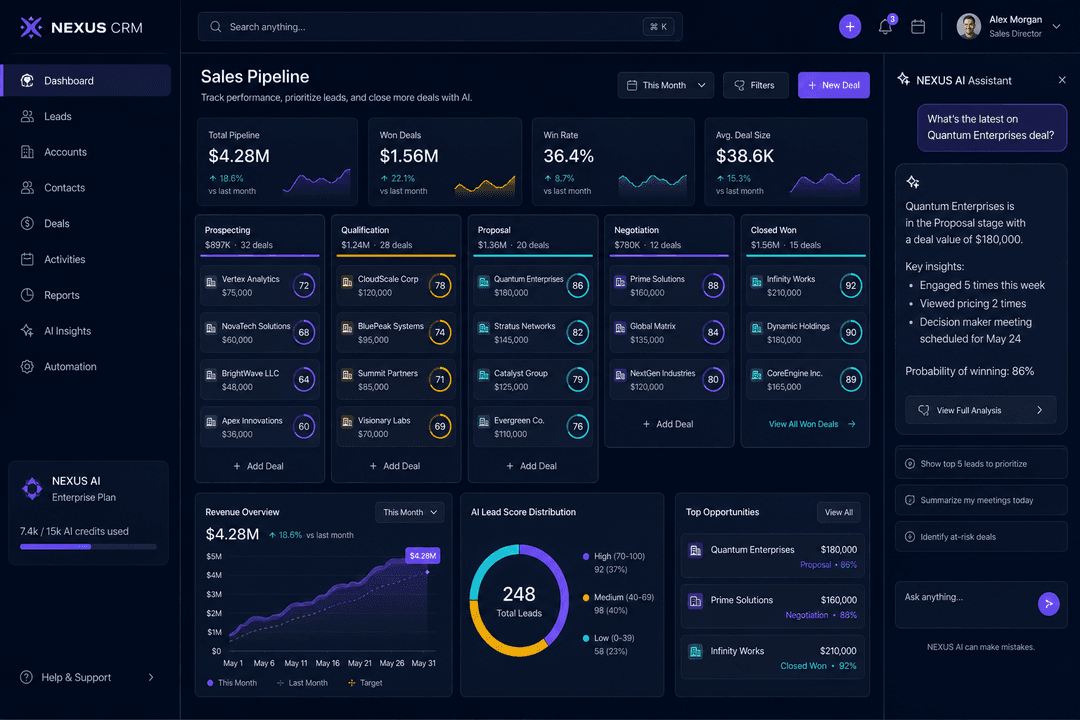This screenshot has height=720, width=1080.
Task: Click View All Won Deals link
Action: (812, 424)
